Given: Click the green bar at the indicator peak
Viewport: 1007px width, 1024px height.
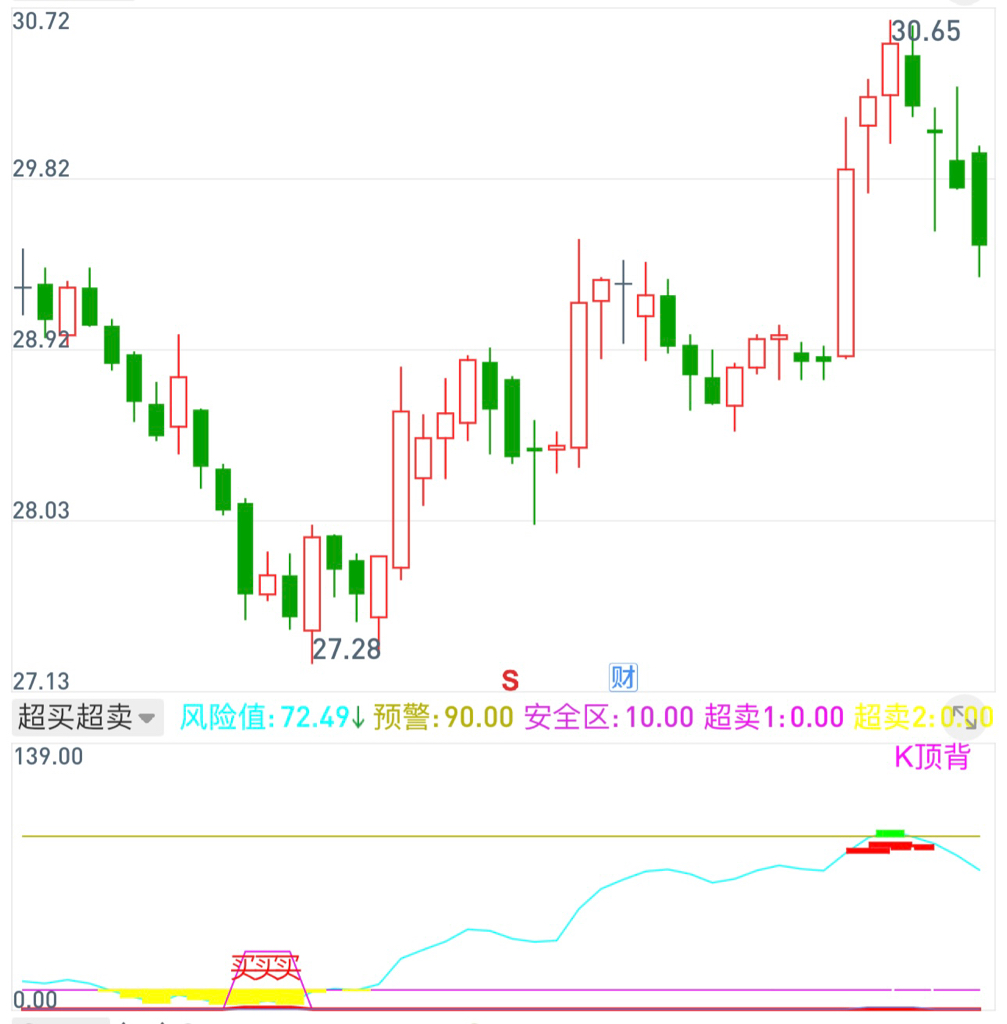Looking at the screenshot, I should pyautogui.click(x=889, y=833).
